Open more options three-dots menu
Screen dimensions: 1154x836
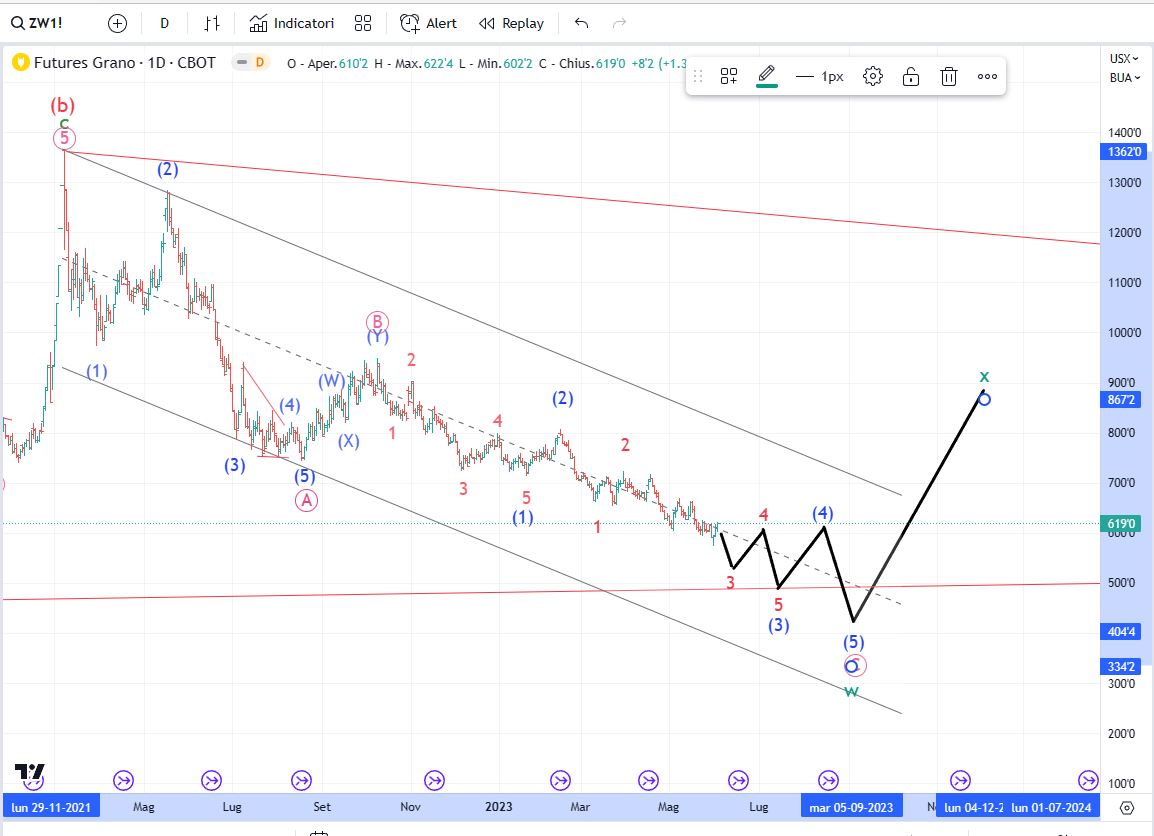[987, 76]
